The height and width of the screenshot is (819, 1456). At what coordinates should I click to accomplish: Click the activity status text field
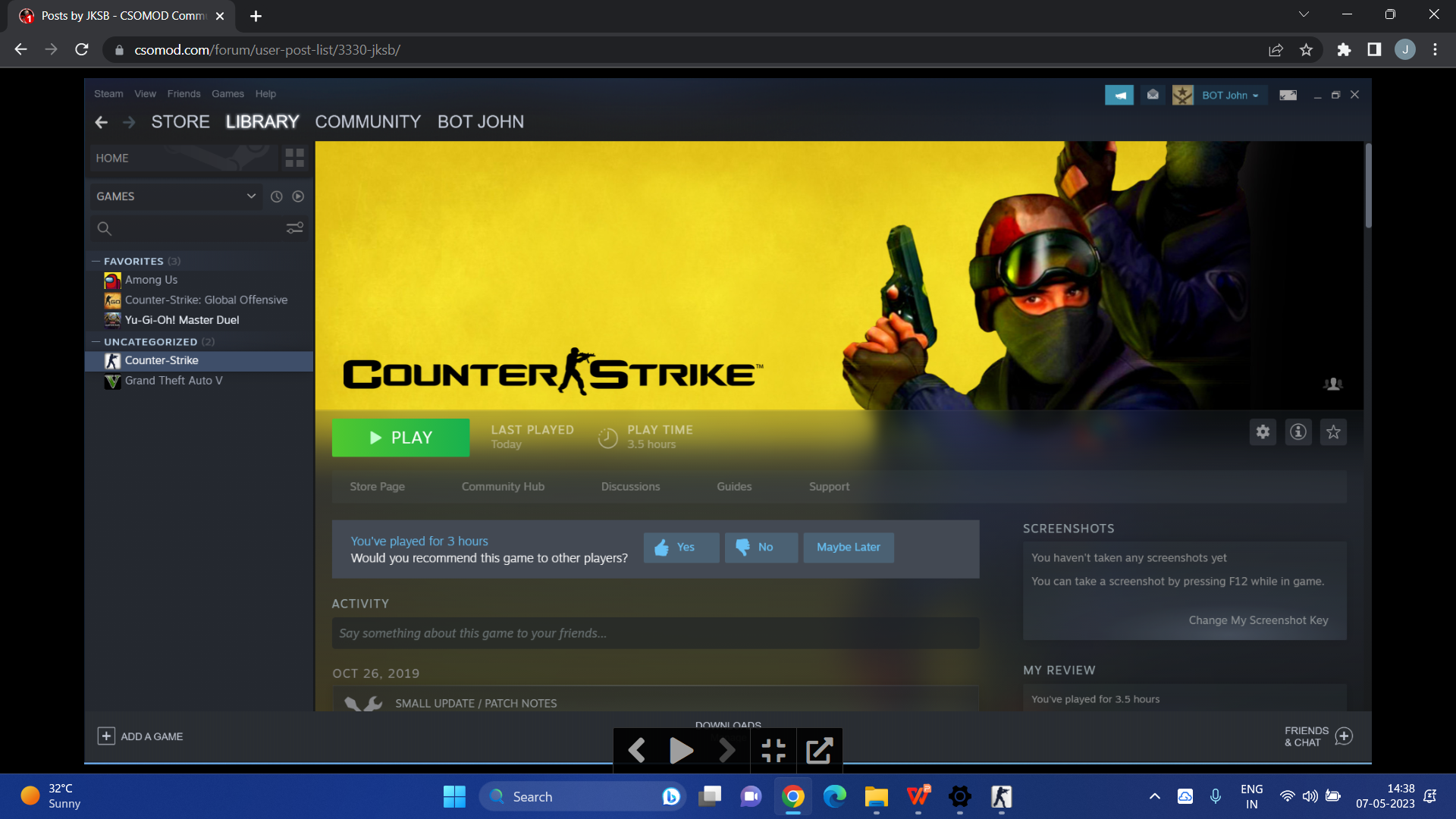pos(655,633)
